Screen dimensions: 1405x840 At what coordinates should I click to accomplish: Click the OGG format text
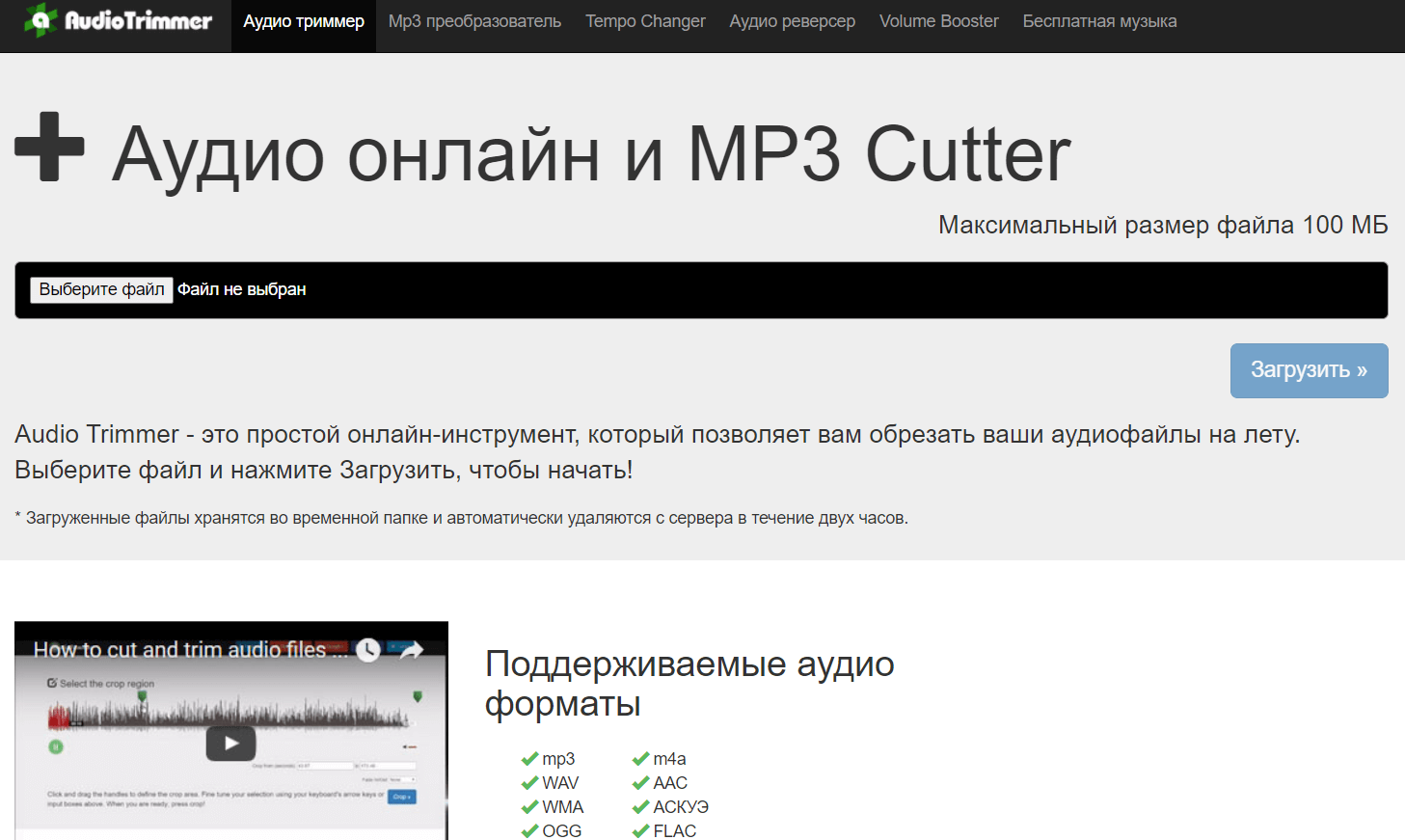[562, 831]
